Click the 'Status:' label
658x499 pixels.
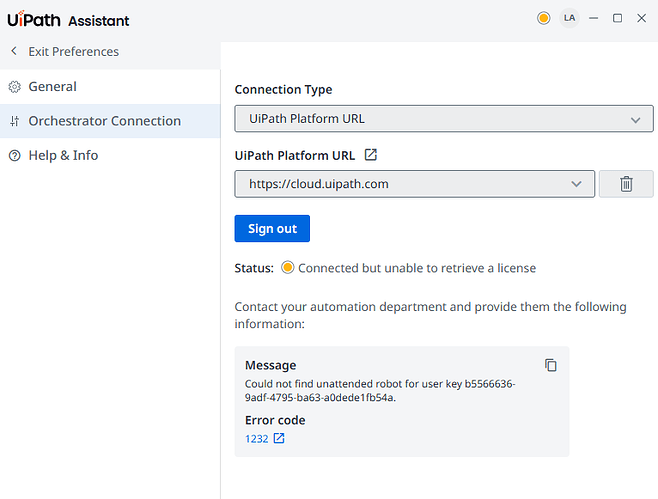tap(254, 268)
